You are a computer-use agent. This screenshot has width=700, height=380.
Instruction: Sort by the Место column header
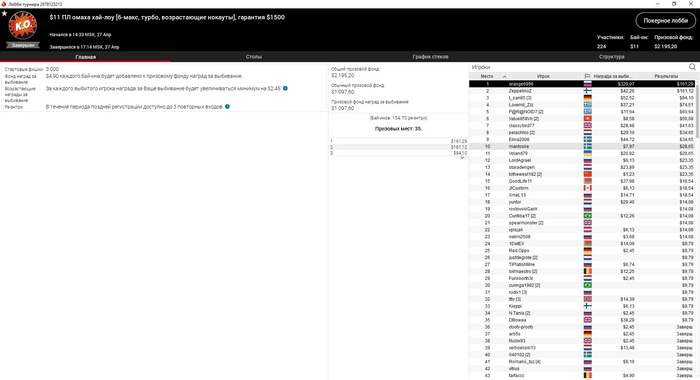click(x=488, y=76)
